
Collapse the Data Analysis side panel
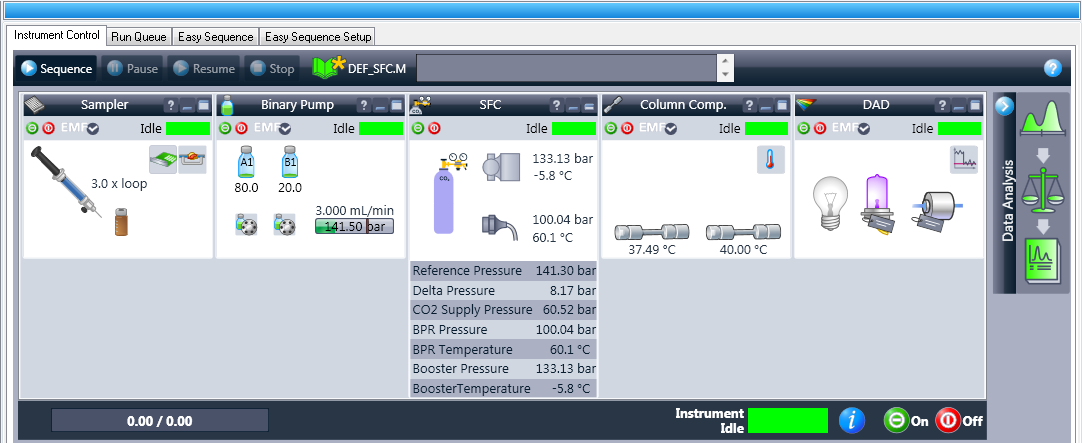(x=1004, y=105)
